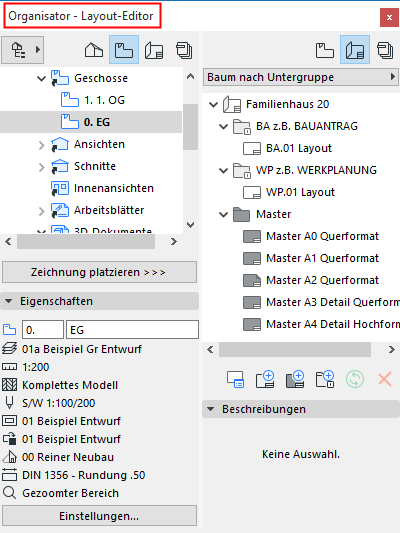Click Gezoomter Bereich zoom setting

(70, 493)
